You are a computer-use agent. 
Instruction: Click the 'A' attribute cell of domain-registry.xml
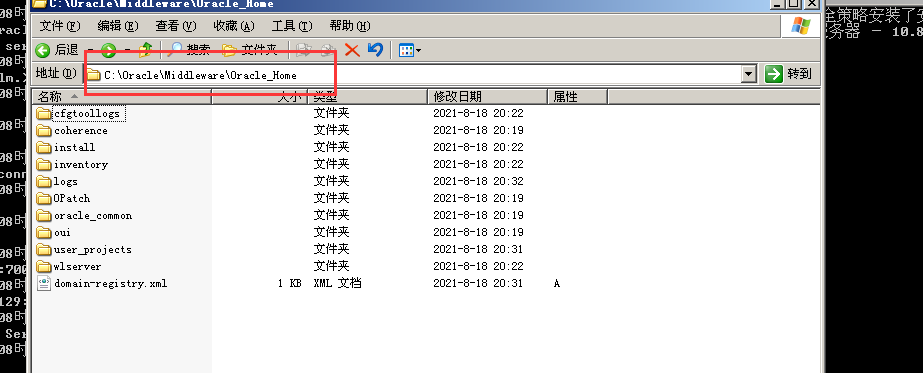(557, 284)
